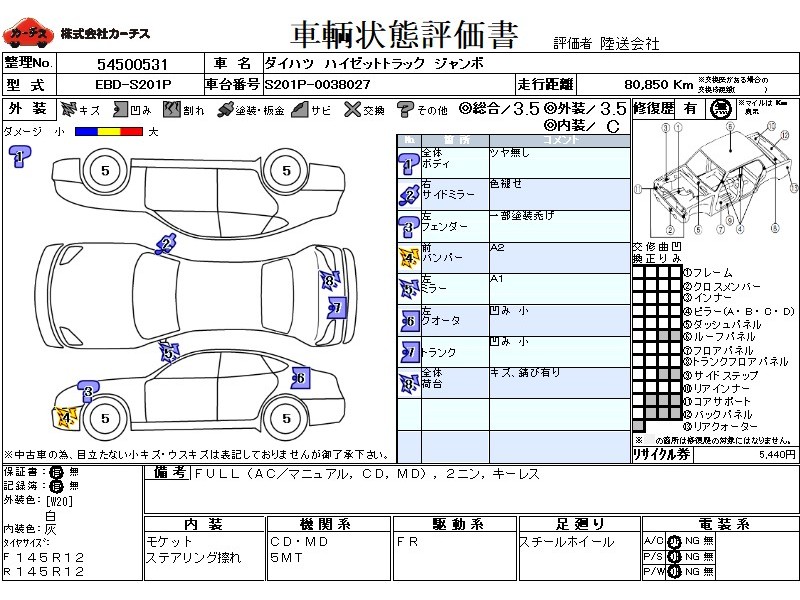Click the number 8 icon in the 全体荷台 row
Screen dimensions: 800x600
(x=409, y=383)
